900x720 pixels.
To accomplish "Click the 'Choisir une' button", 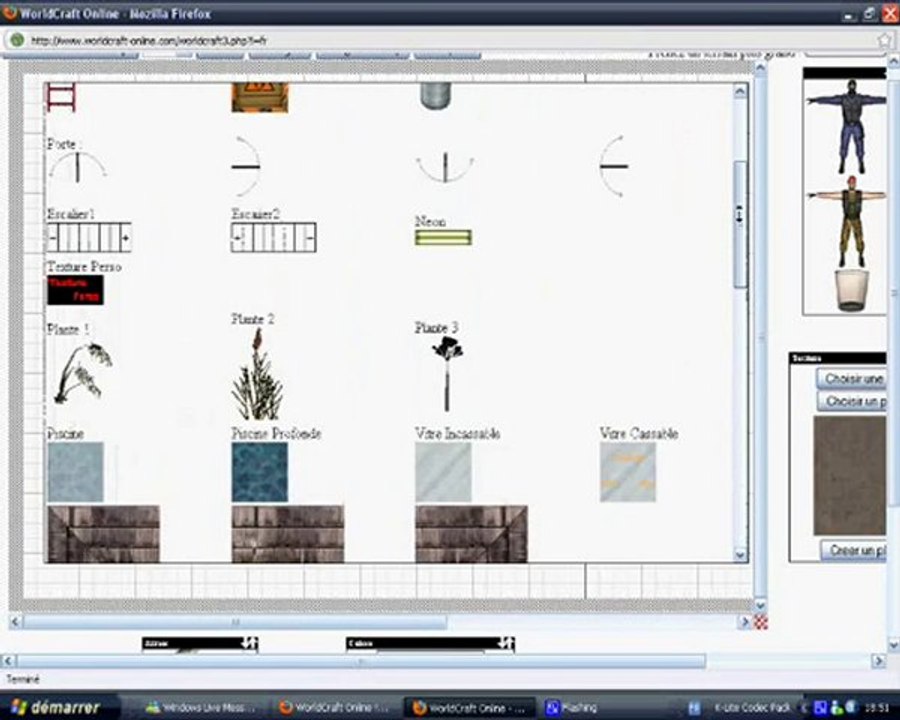I will [x=852, y=379].
